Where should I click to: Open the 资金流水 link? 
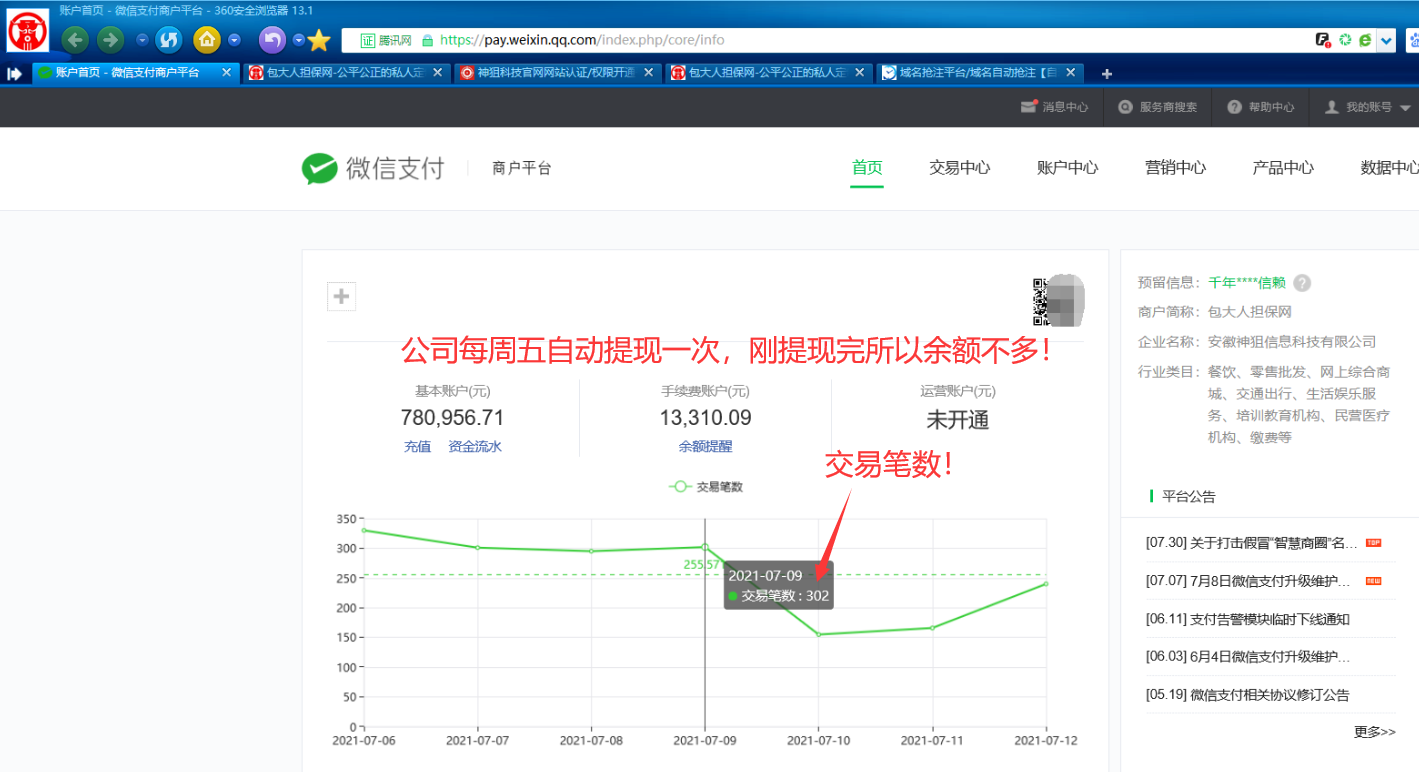(x=475, y=447)
